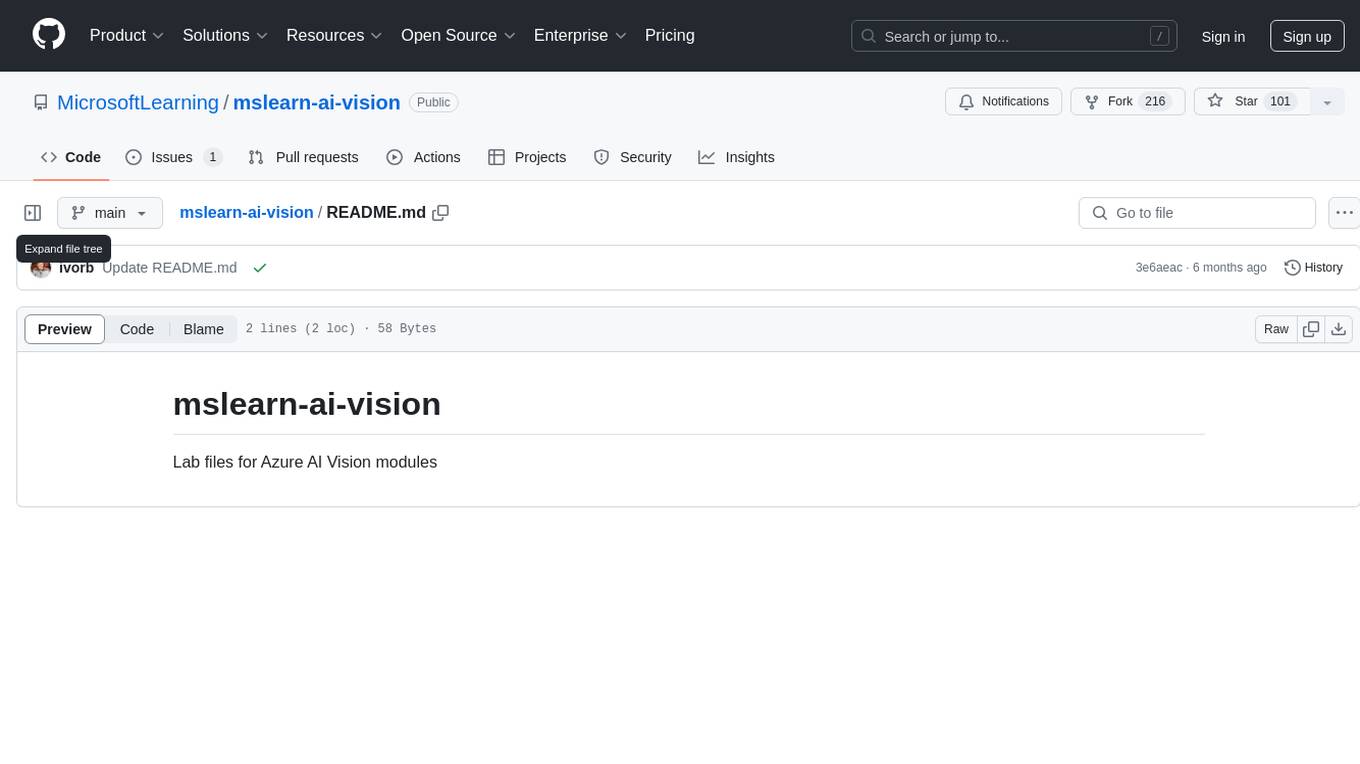The image size is (1360, 764).
Task: Click the mslearn-ai-vision README heading
Action: coord(307,404)
